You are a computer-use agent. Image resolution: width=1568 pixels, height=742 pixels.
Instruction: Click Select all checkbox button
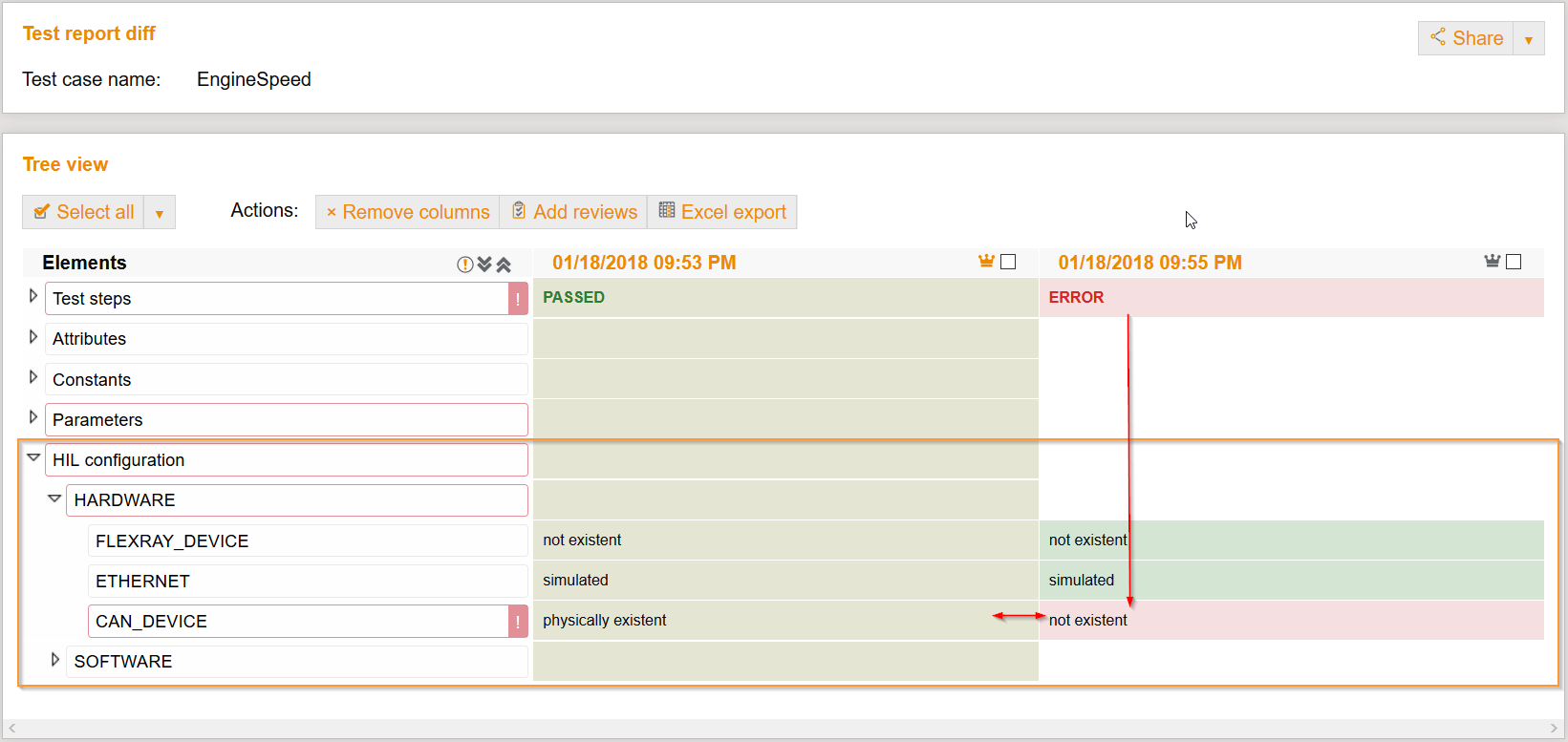coord(84,212)
